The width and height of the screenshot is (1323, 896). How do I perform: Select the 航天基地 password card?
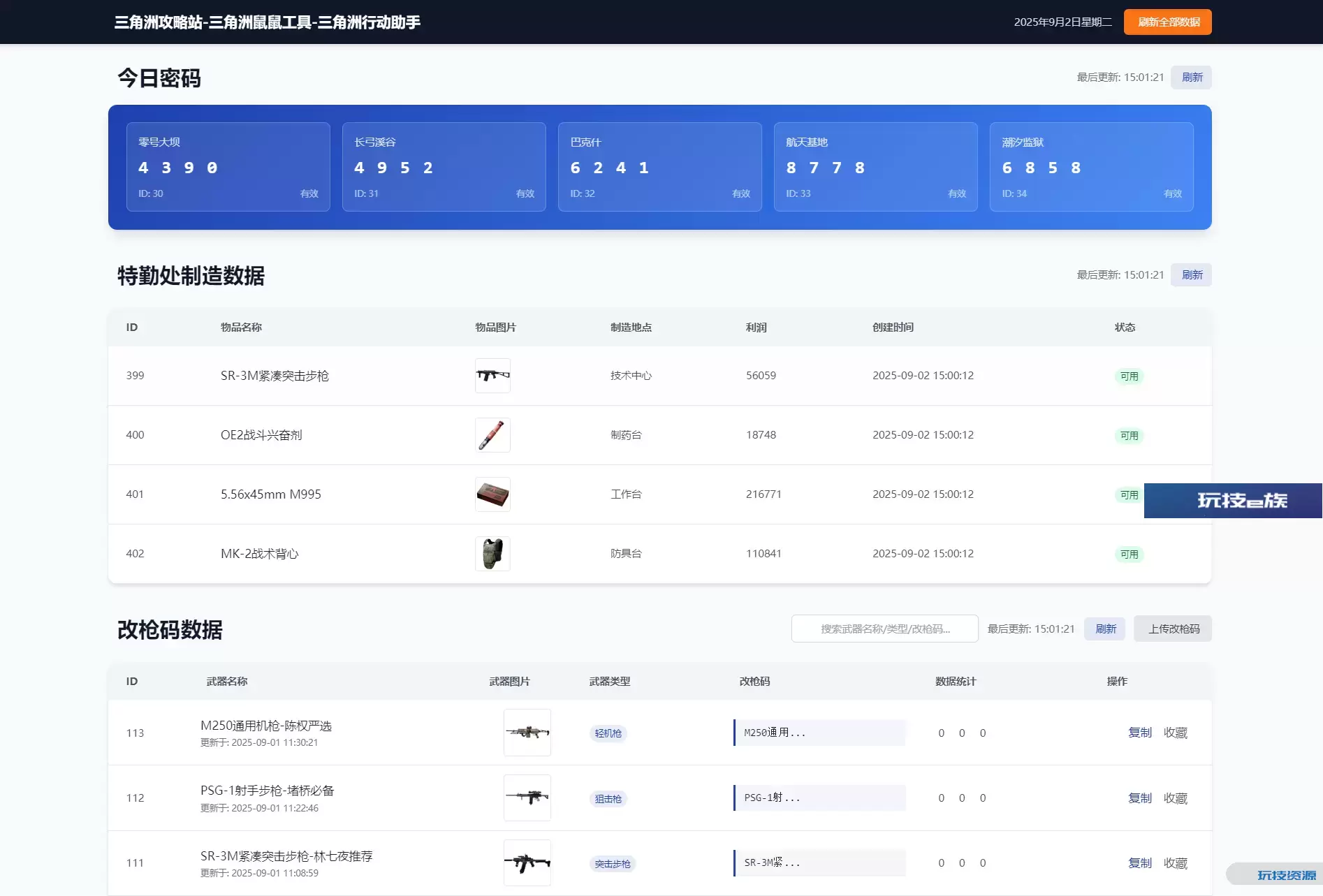click(875, 167)
